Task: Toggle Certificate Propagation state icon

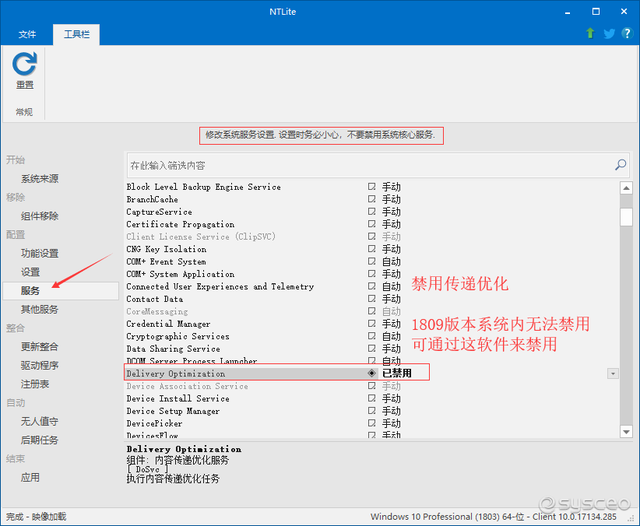Action: coord(371,224)
